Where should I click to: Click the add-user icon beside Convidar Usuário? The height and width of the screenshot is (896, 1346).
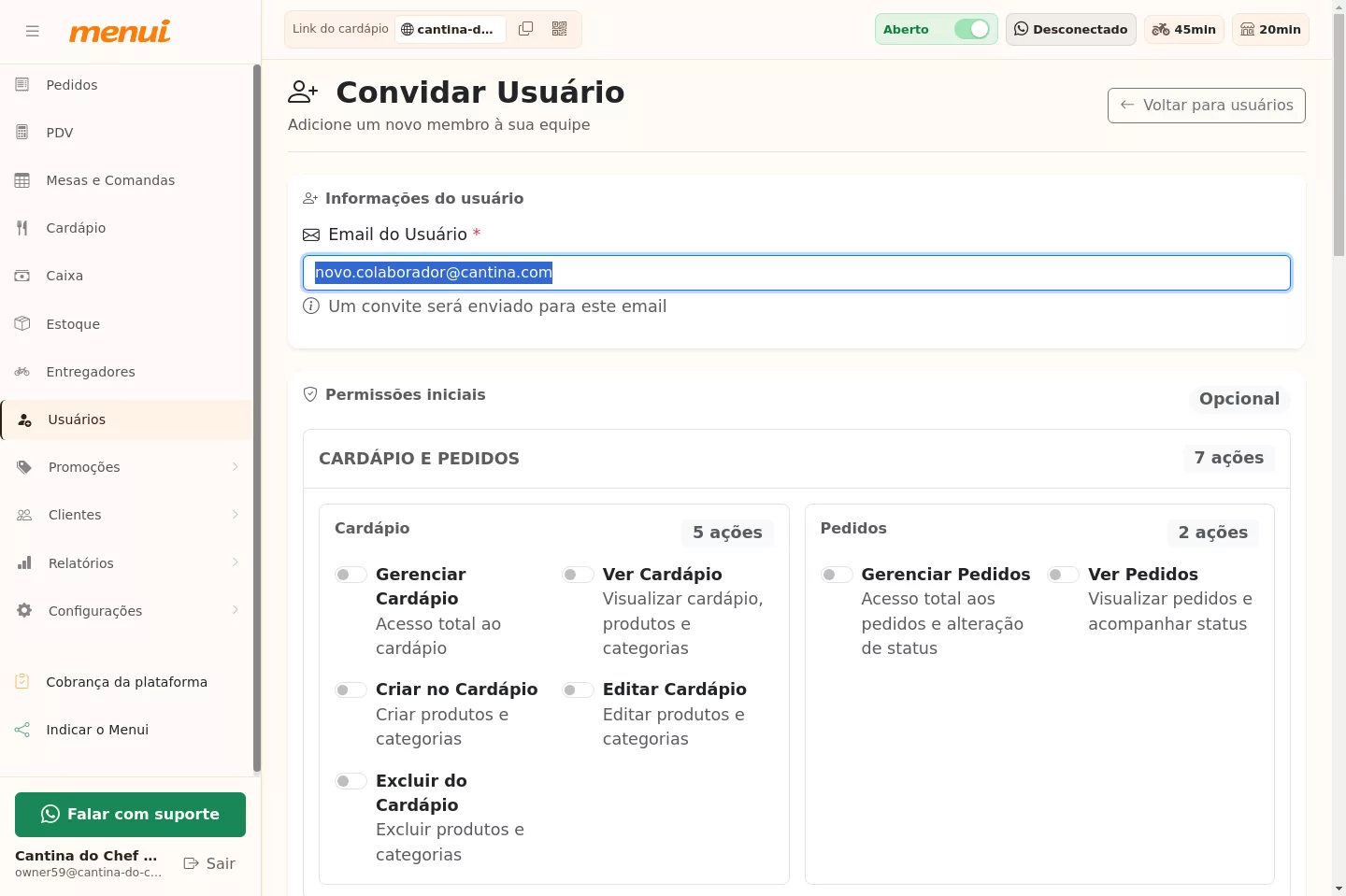303,92
